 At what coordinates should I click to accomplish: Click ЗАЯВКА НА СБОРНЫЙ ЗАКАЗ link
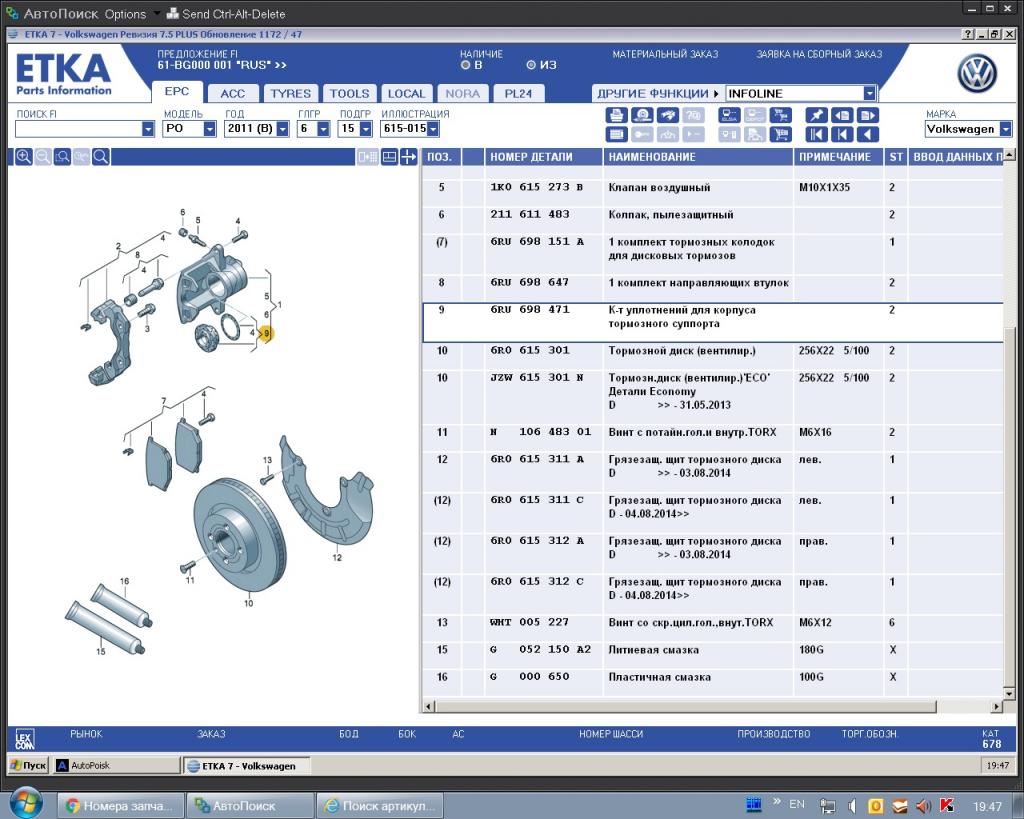(x=819, y=54)
